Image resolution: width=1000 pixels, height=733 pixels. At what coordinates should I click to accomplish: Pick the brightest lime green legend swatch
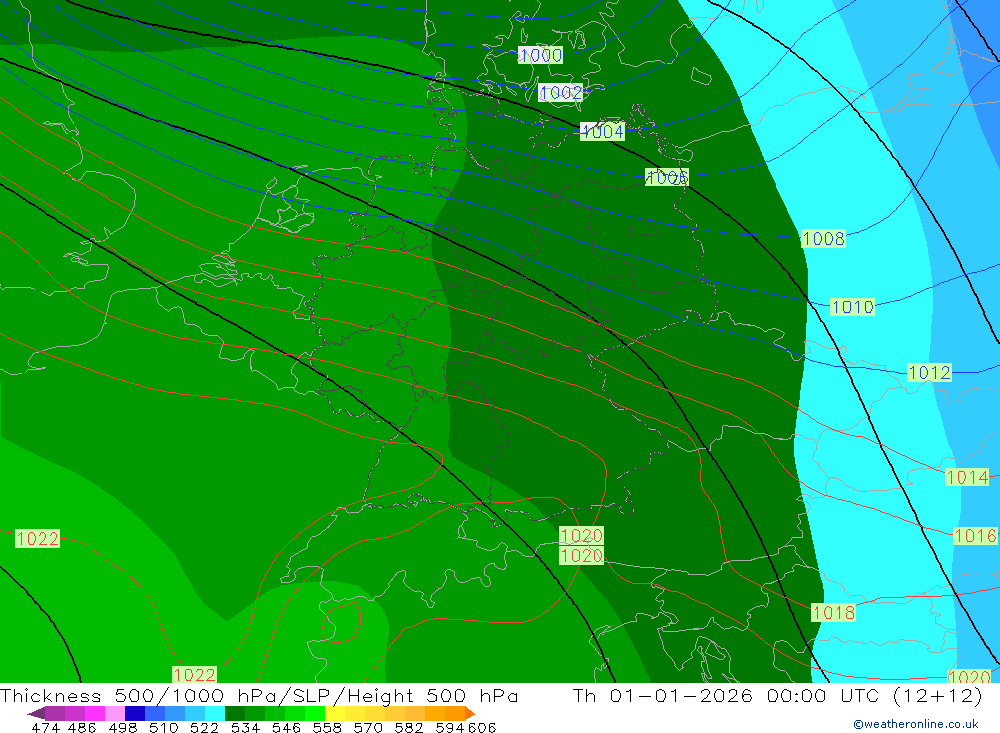click(315, 713)
